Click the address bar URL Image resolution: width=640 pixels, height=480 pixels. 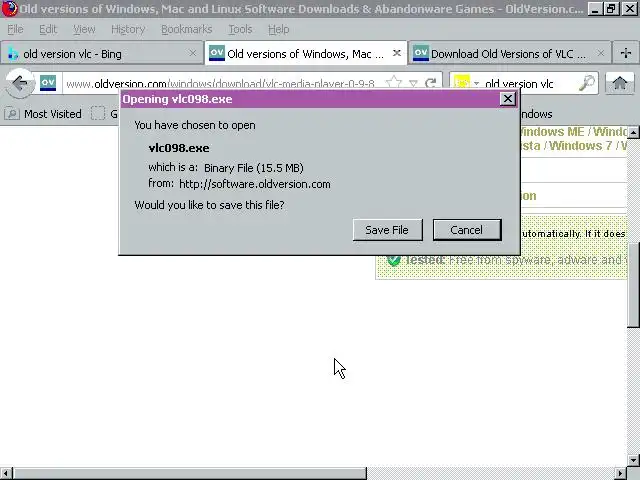tap(220, 84)
